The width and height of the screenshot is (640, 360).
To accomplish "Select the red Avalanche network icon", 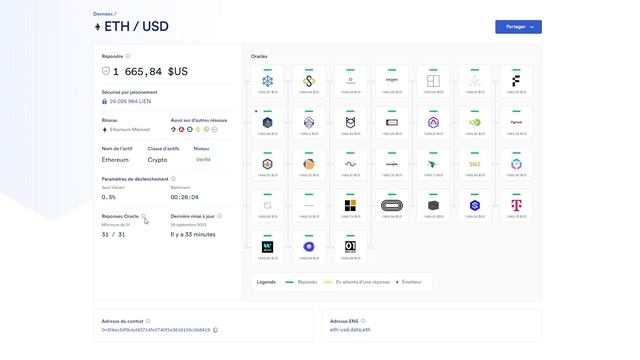I will tap(182, 129).
